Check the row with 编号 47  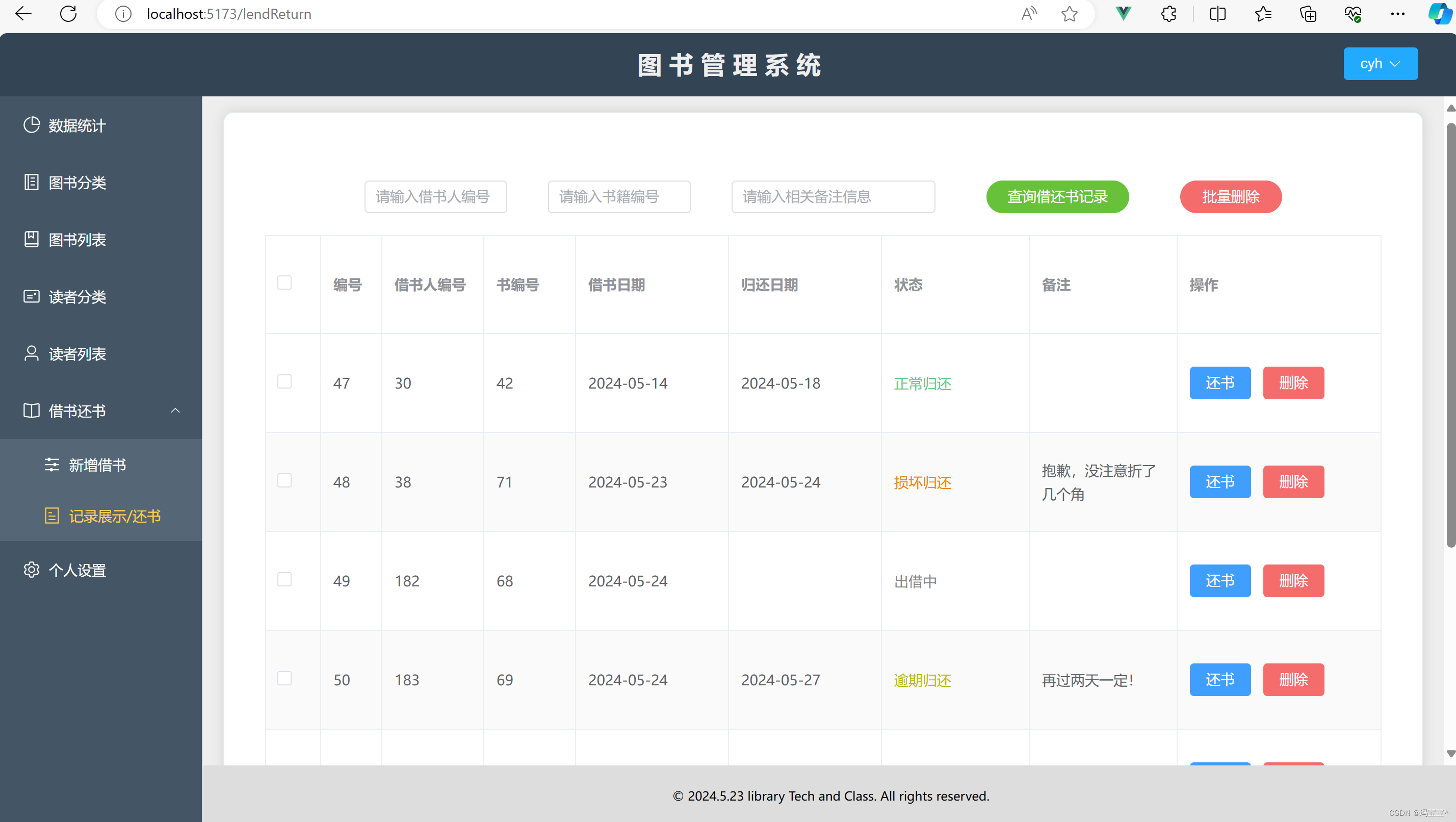[x=284, y=381]
